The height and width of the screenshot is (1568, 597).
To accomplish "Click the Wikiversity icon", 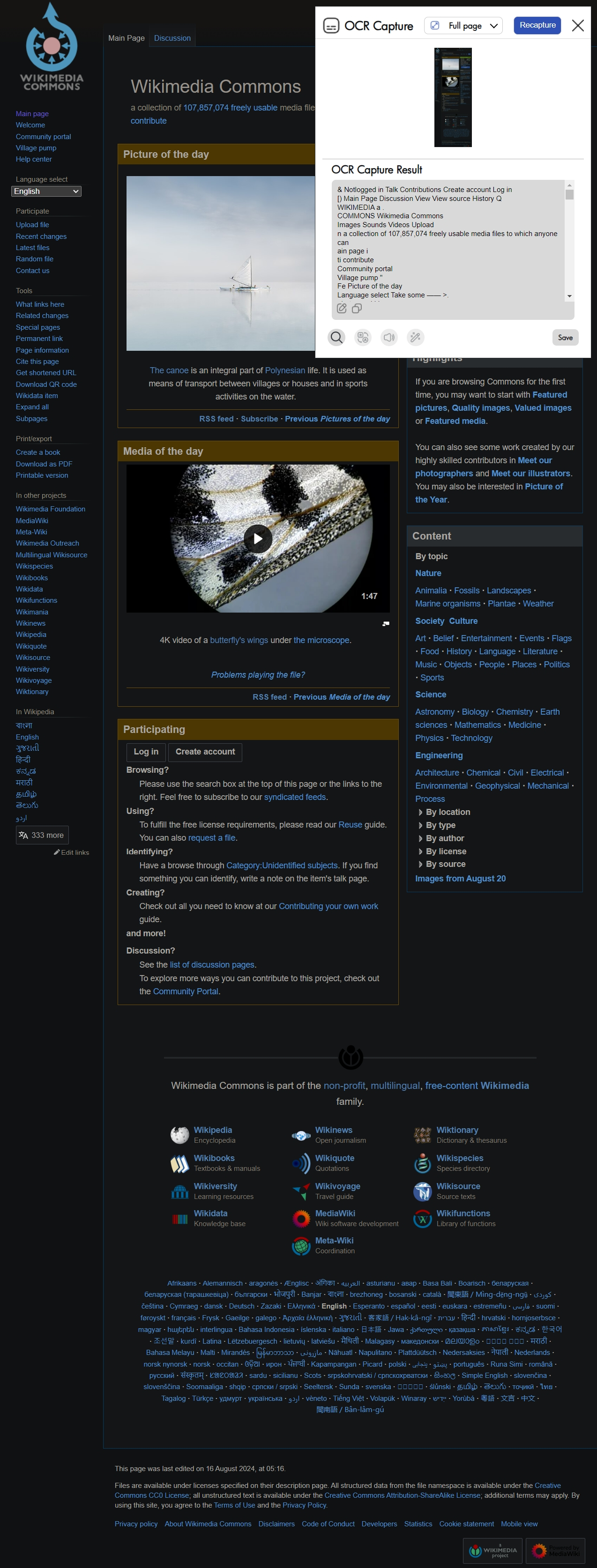I will click(x=180, y=1191).
